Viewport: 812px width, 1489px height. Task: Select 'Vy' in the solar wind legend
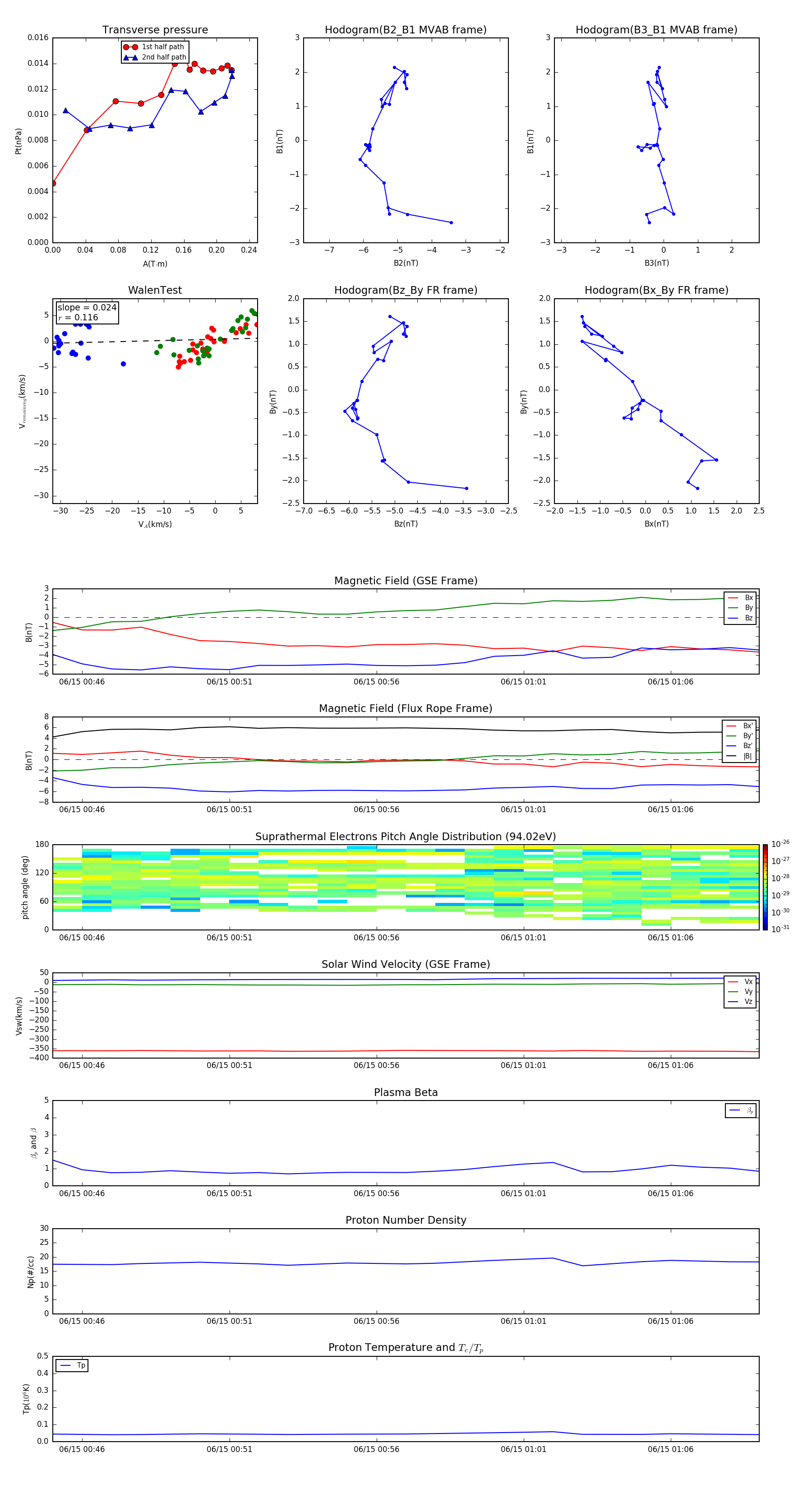click(x=741, y=992)
